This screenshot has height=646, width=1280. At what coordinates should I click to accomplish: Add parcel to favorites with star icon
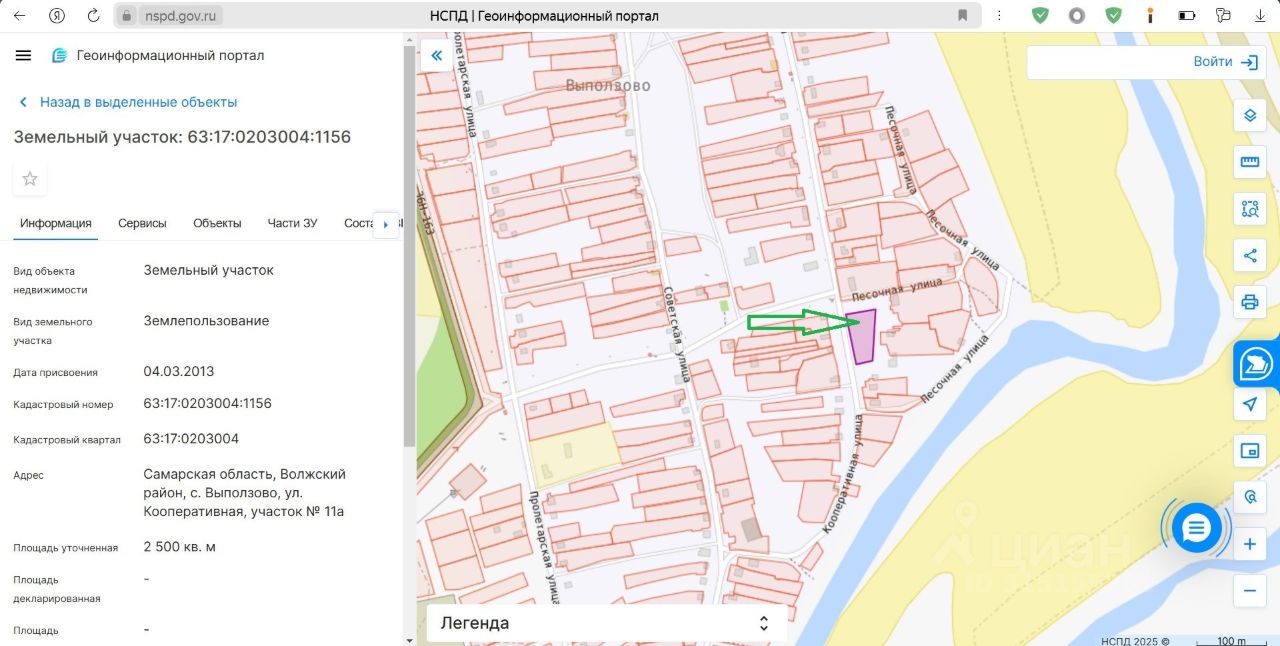coord(30,179)
